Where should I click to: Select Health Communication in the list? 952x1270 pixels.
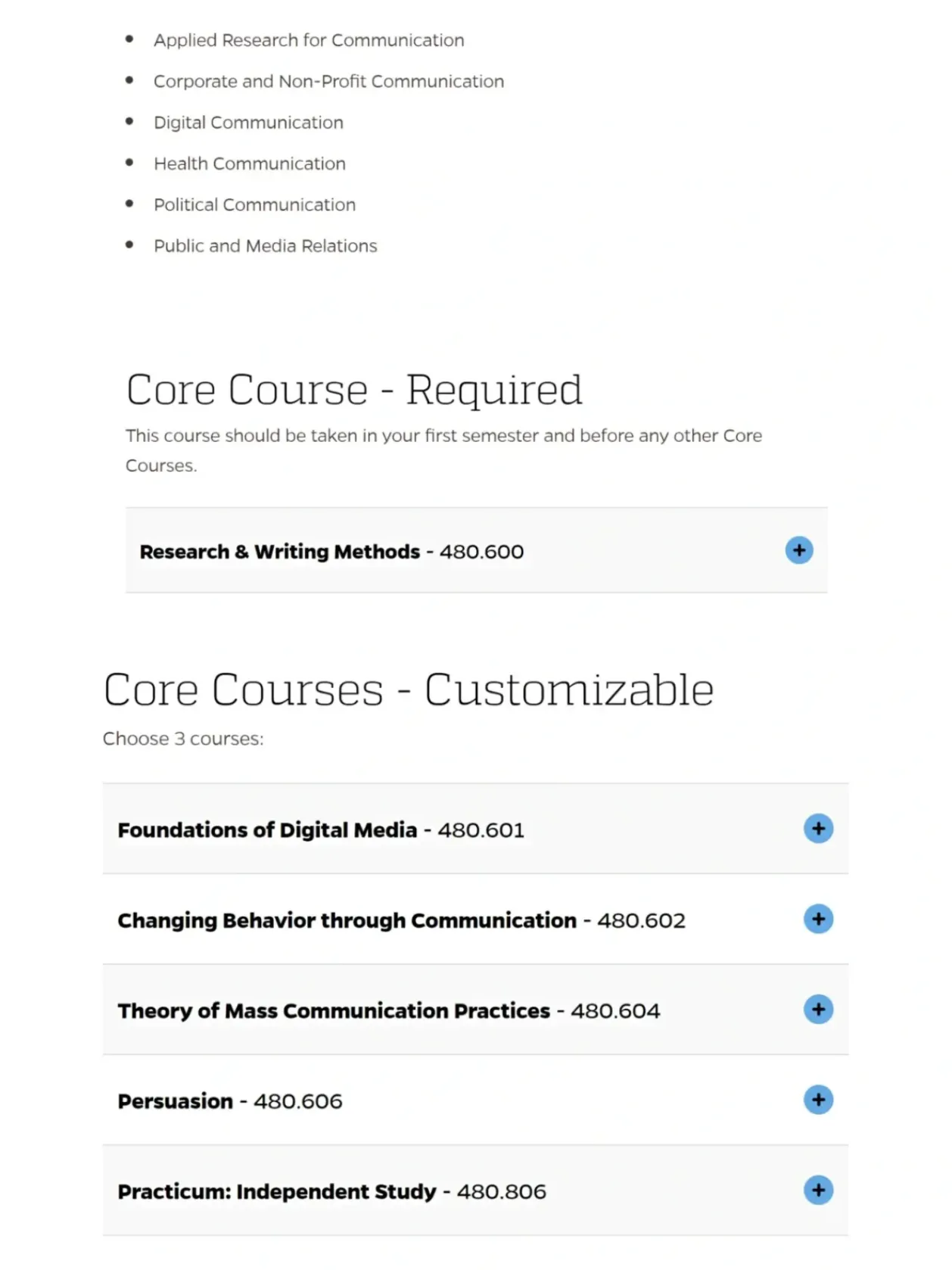pos(250,163)
